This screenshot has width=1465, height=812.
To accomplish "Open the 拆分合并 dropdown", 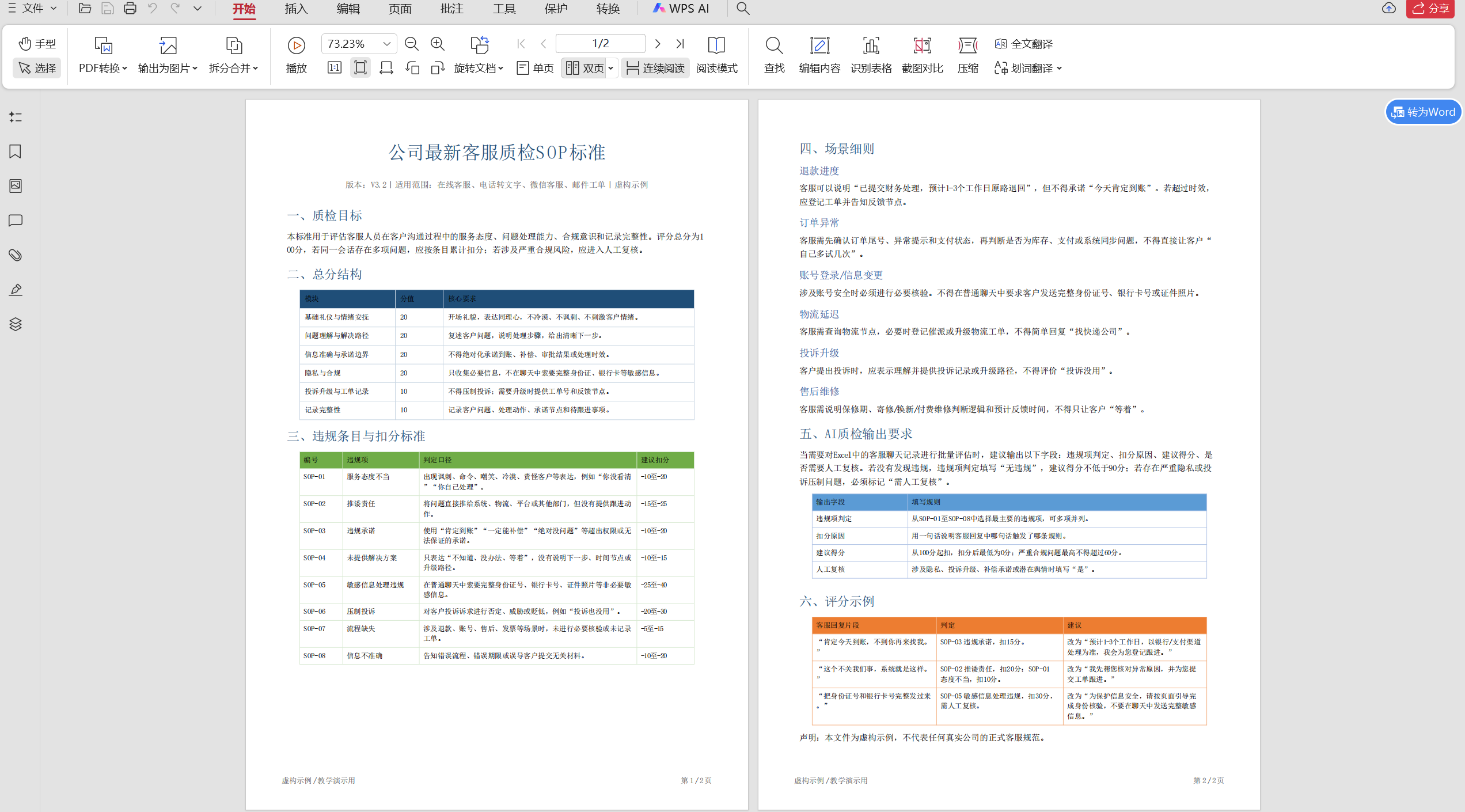I will click(x=233, y=55).
